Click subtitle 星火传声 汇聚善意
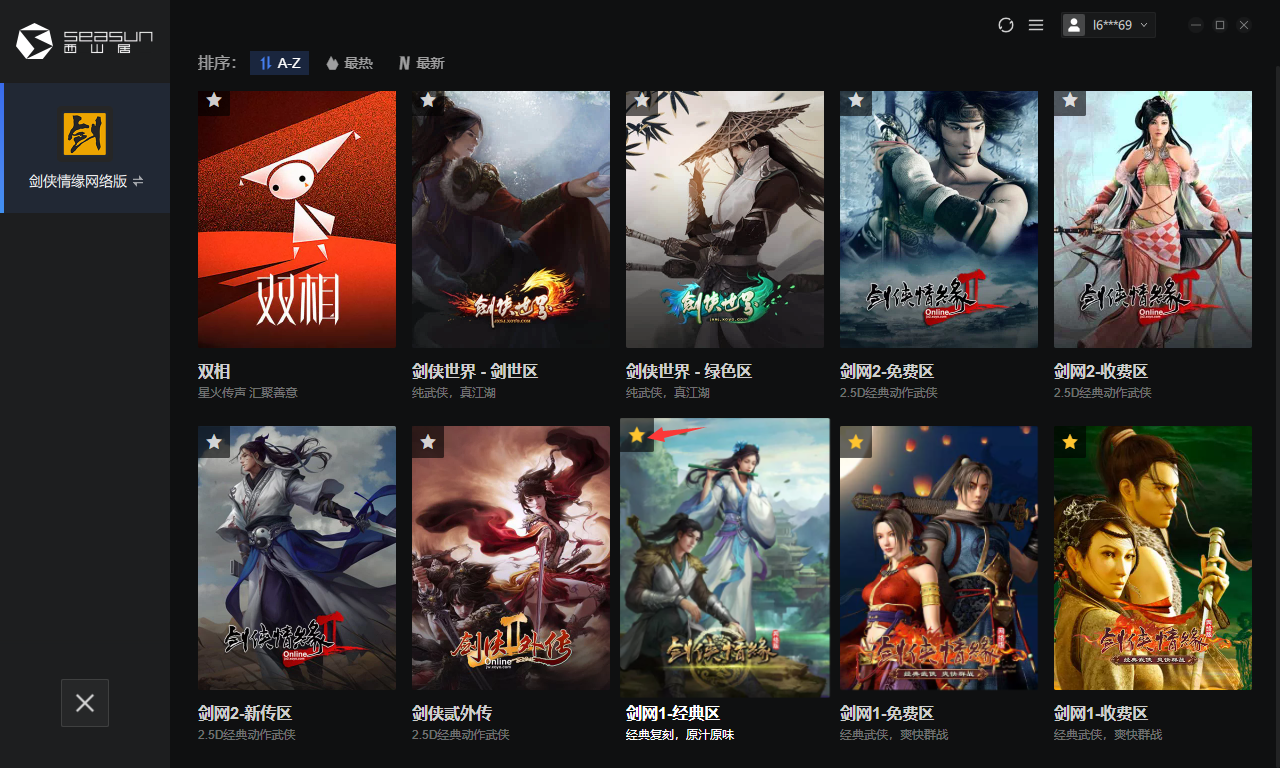Screen dimensions: 1280x768 [x=248, y=393]
